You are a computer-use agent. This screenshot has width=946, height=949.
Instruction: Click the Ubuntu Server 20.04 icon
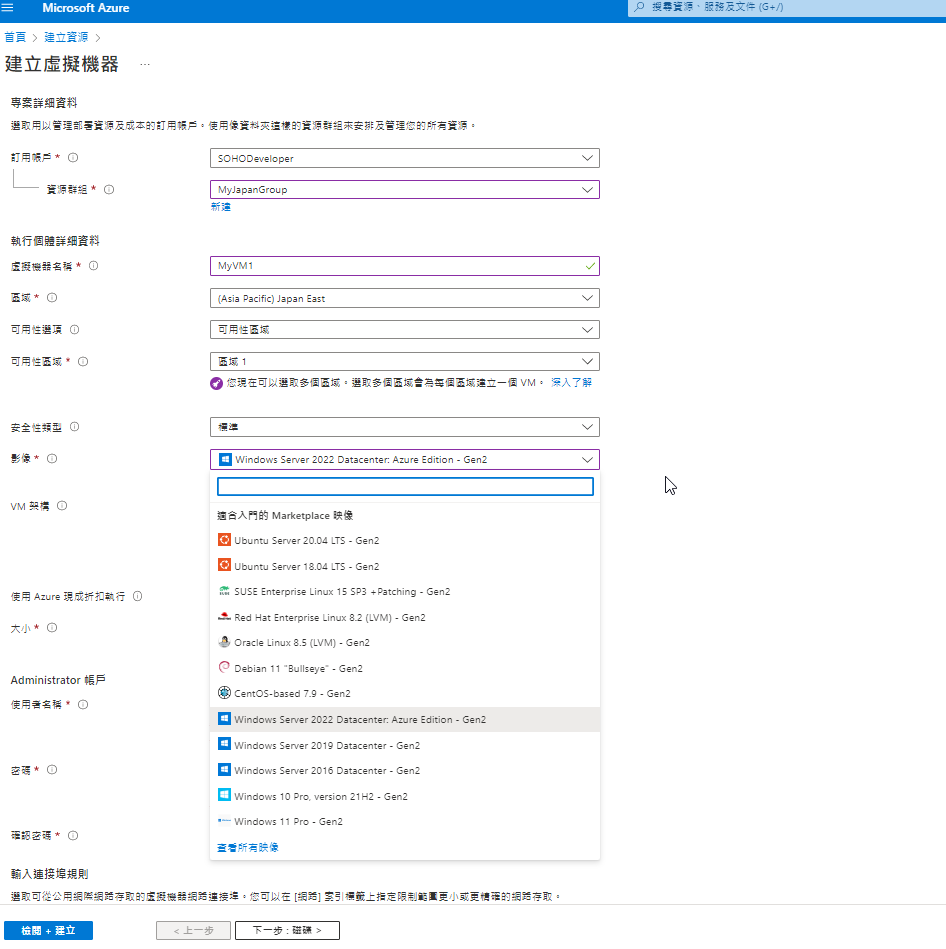tap(224, 540)
